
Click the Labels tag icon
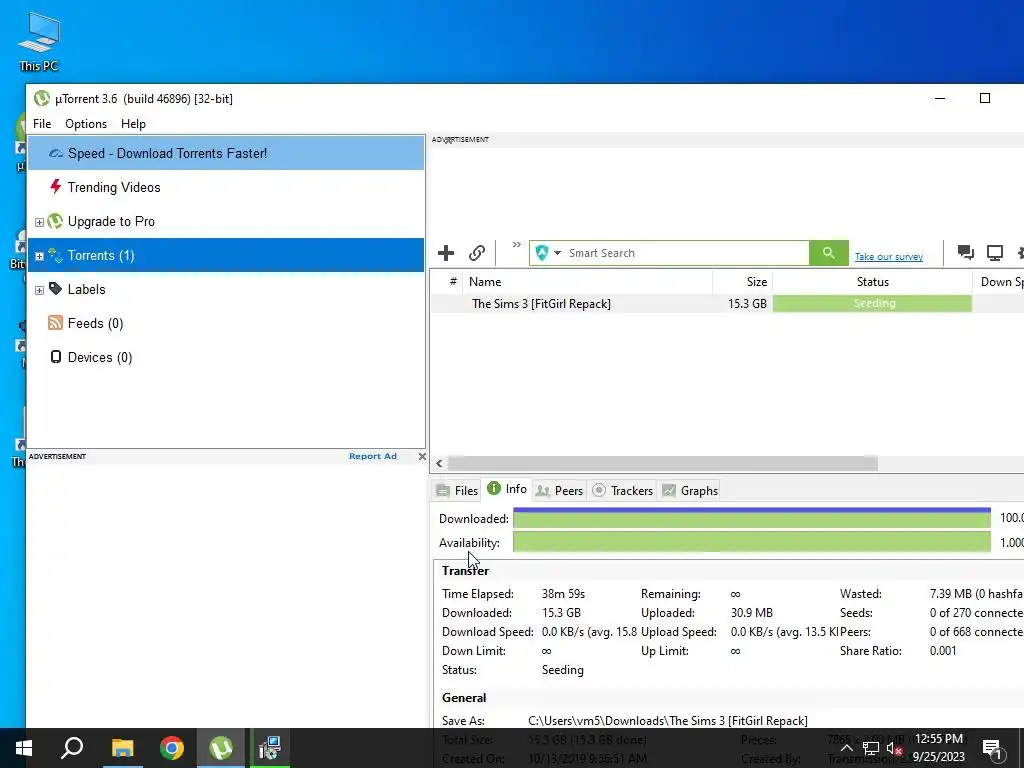(x=56, y=289)
